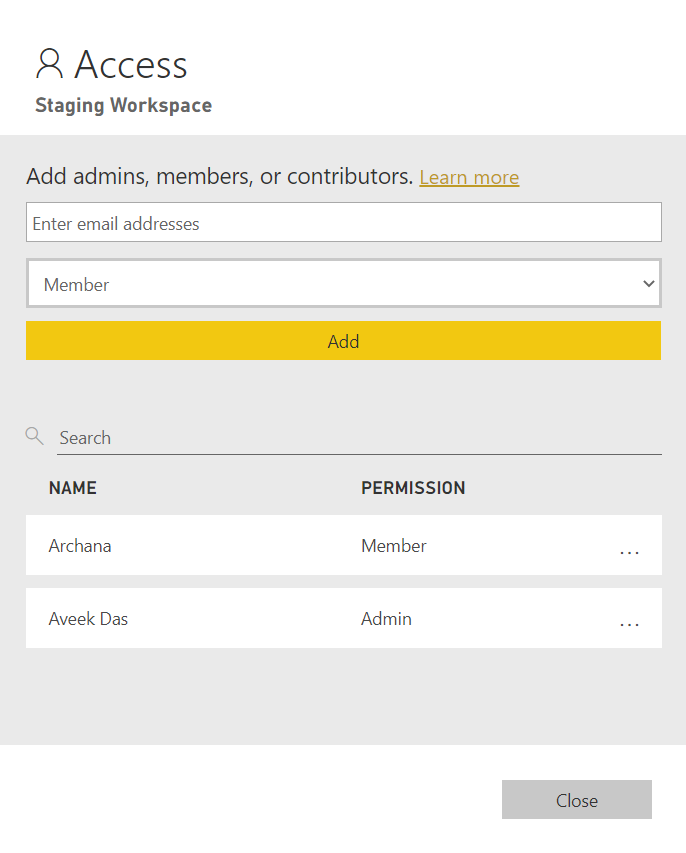Click the Access dialog heading text

point(131,64)
